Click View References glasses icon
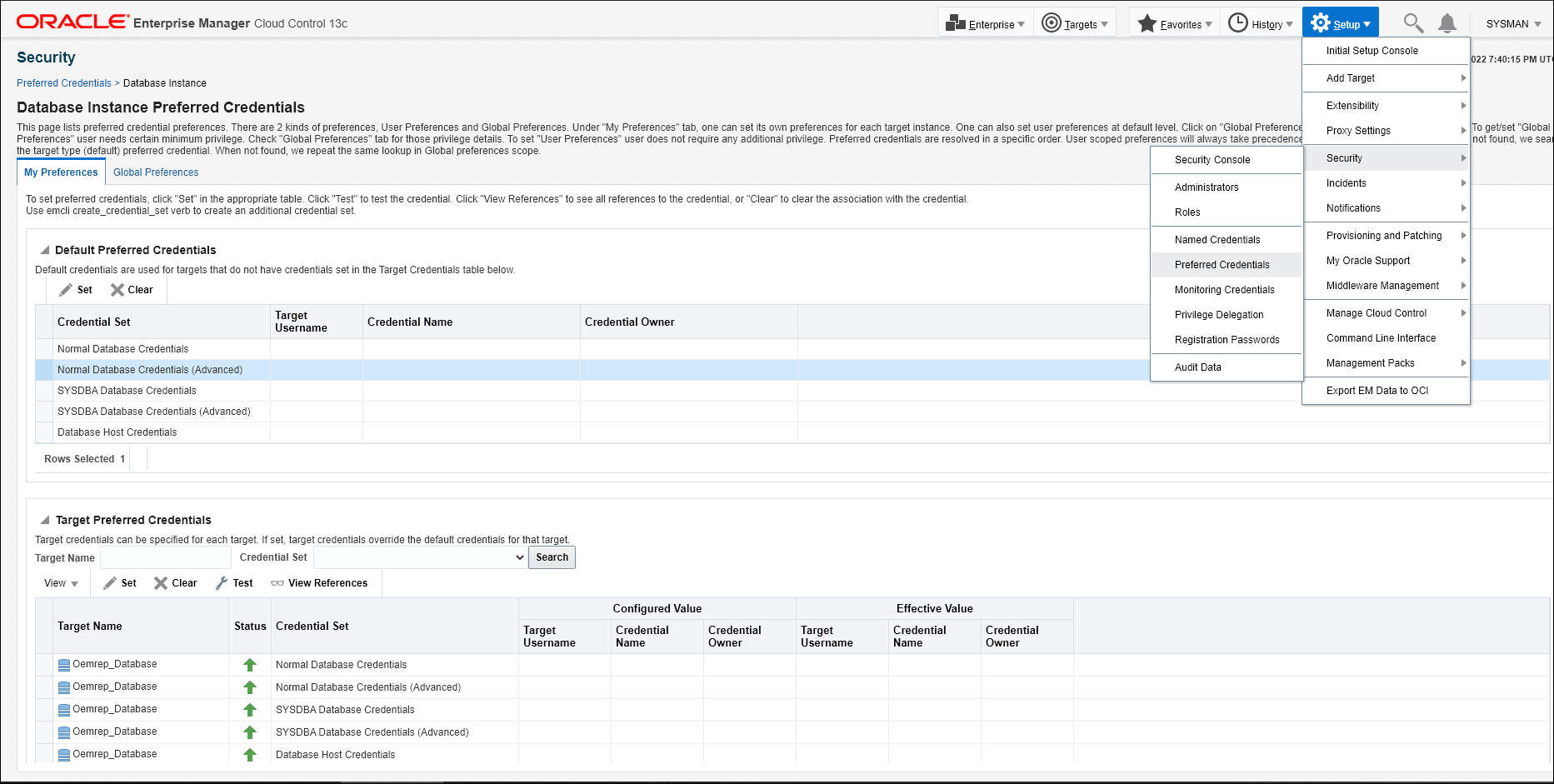 click(x=277, y=583)
